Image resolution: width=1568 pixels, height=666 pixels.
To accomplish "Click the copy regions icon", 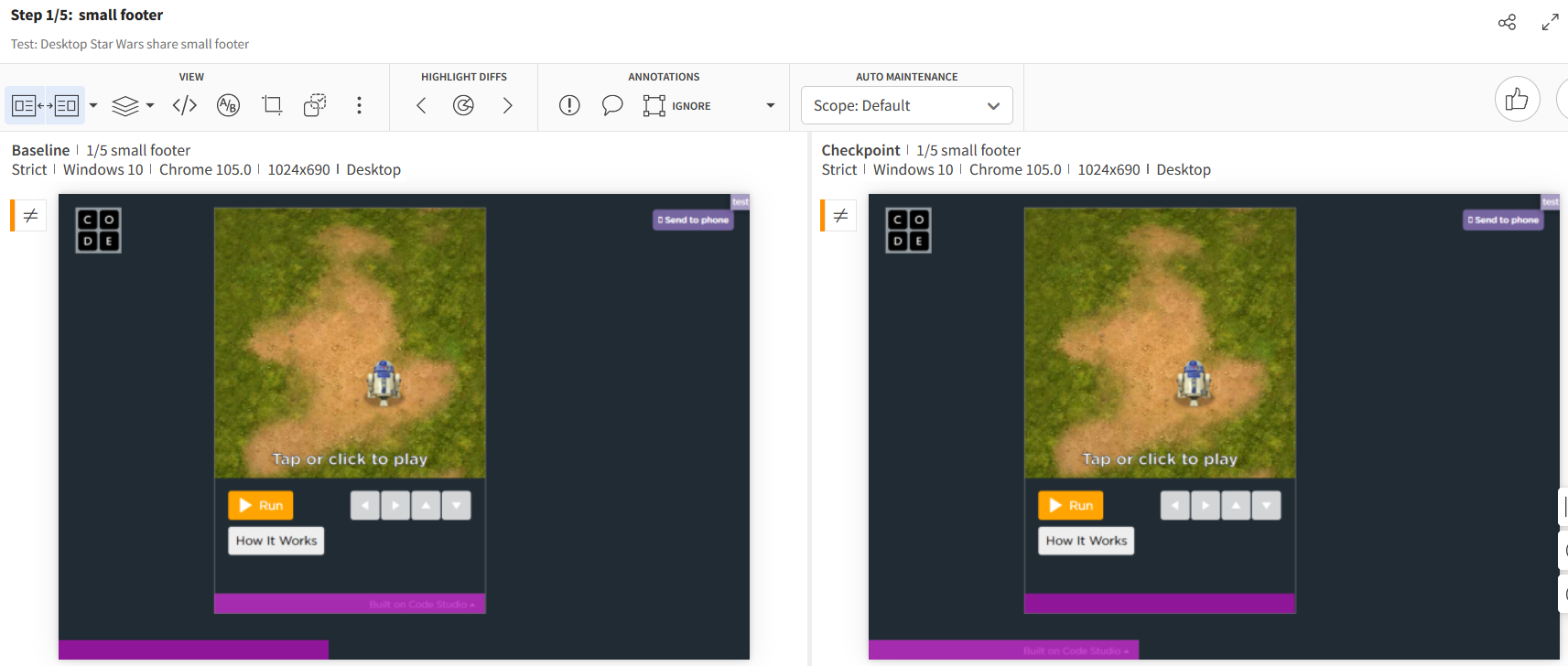I will pyautogui.click(x=315, y=105).
